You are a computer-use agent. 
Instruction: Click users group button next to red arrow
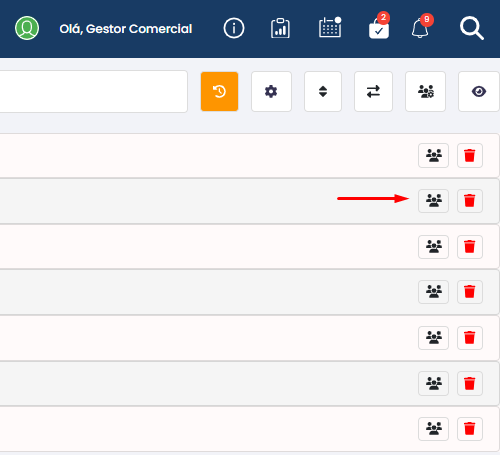coord(433,201)
